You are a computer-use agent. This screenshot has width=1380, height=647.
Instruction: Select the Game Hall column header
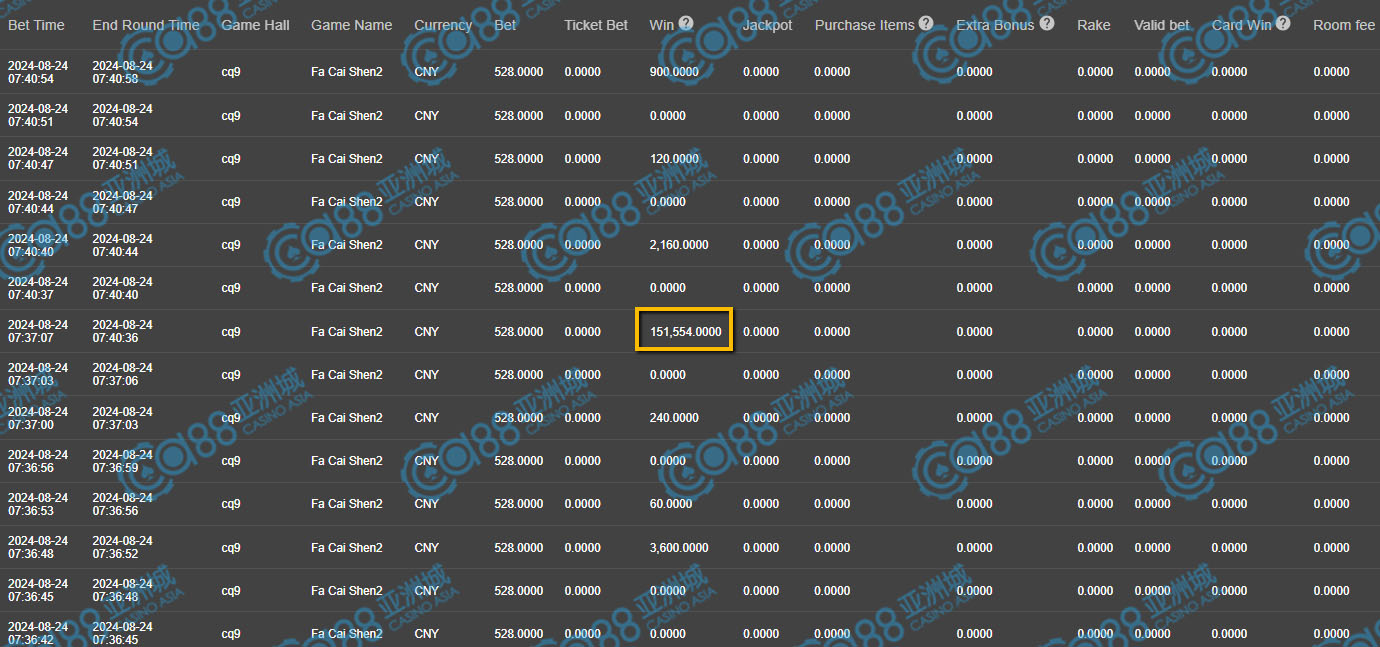coord(255,25)
